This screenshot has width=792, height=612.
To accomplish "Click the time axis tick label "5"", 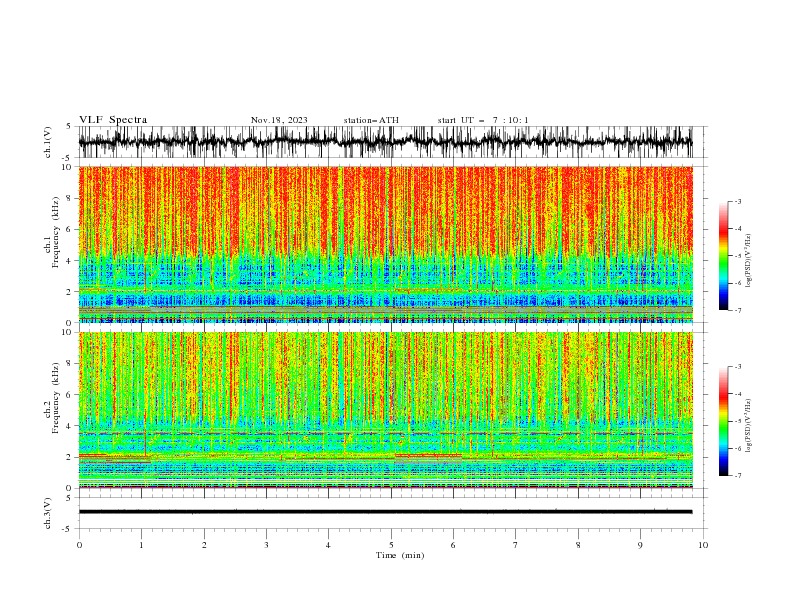I will click(391, 545).
